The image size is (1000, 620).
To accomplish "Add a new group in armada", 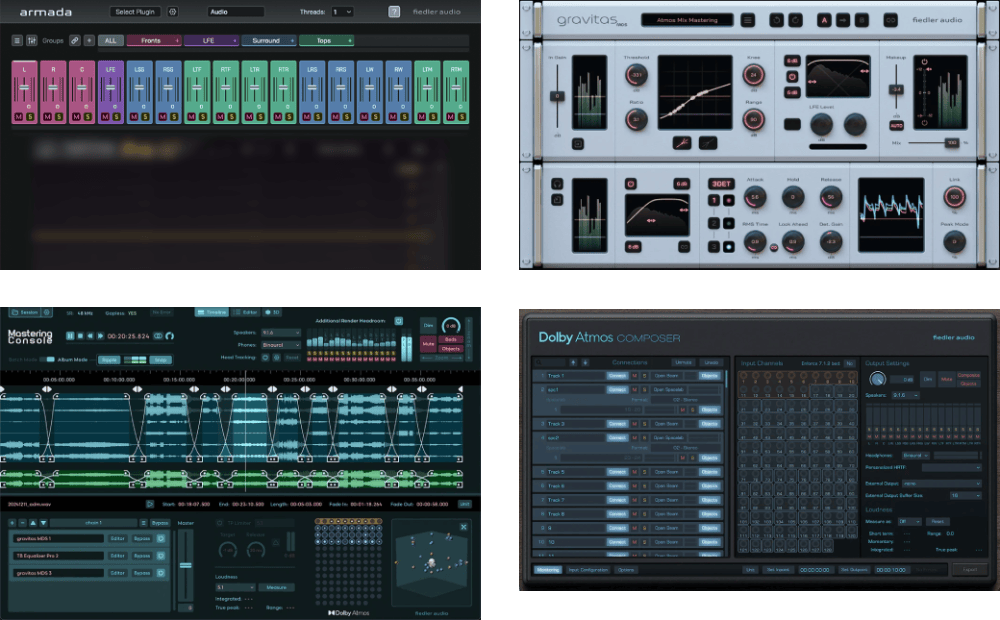I will point(89,40).
